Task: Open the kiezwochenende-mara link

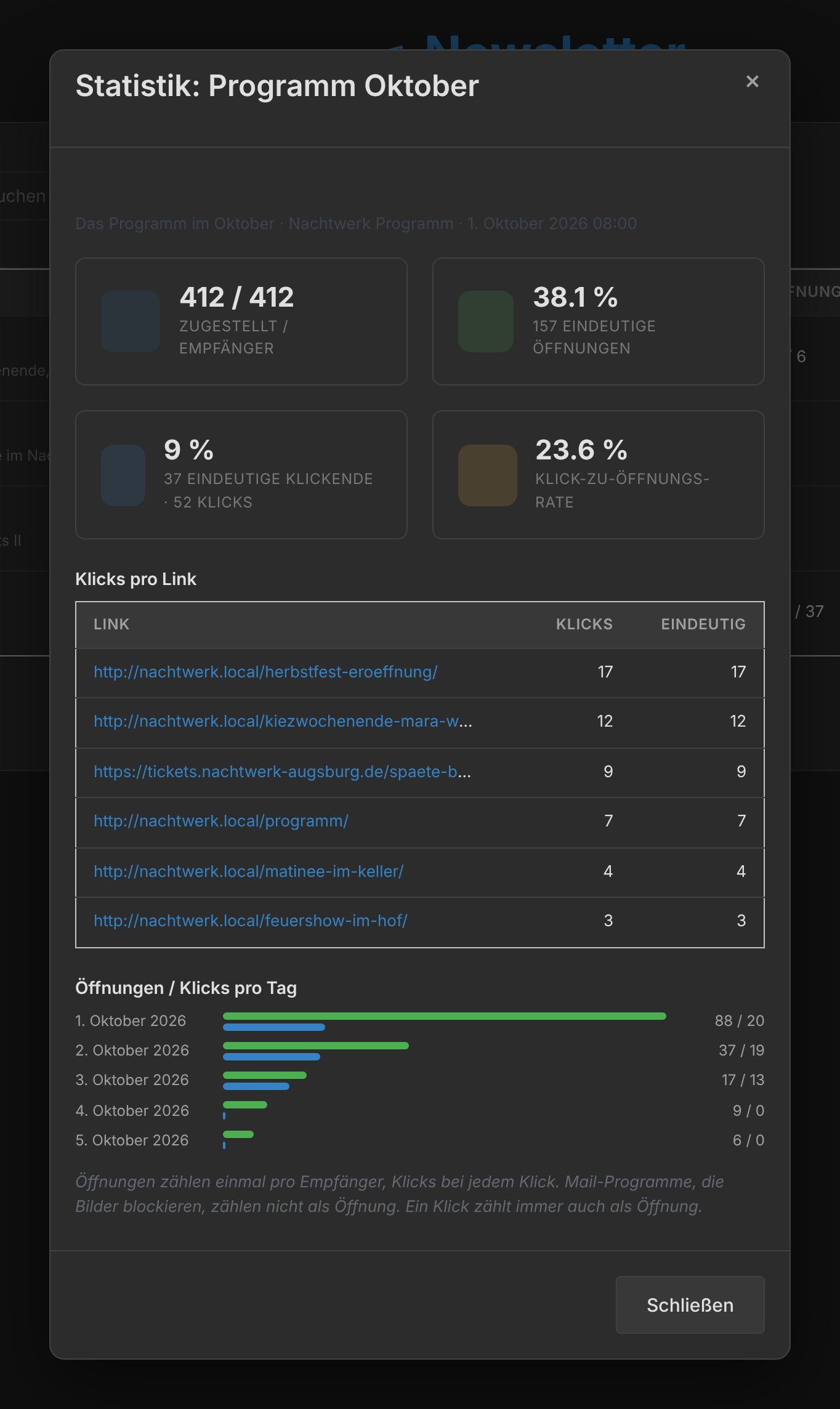Action: [283, 721]
